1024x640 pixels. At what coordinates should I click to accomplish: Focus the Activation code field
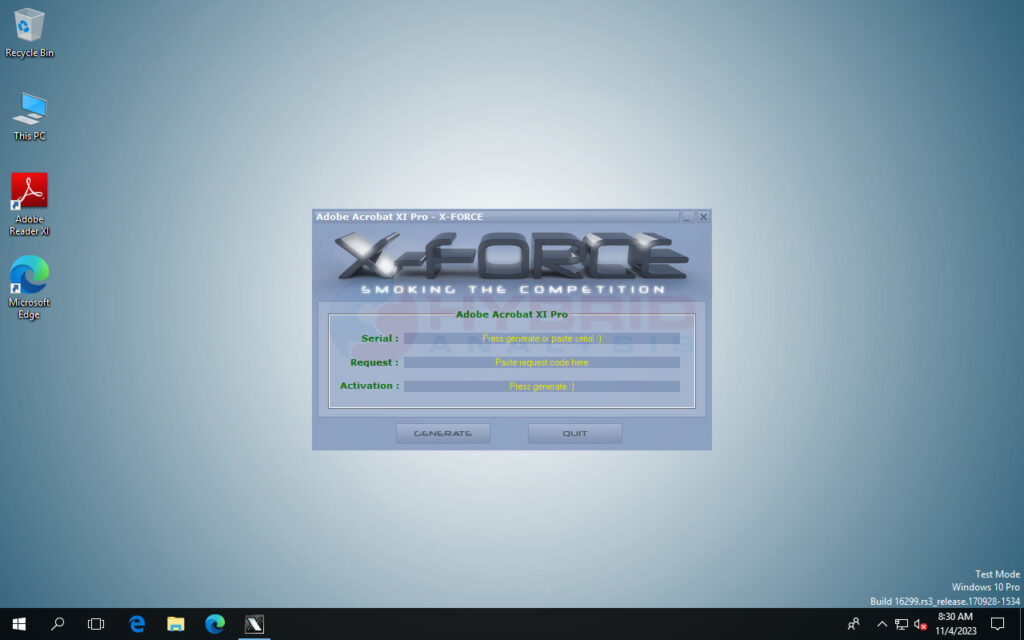click(x=541, y=386)
